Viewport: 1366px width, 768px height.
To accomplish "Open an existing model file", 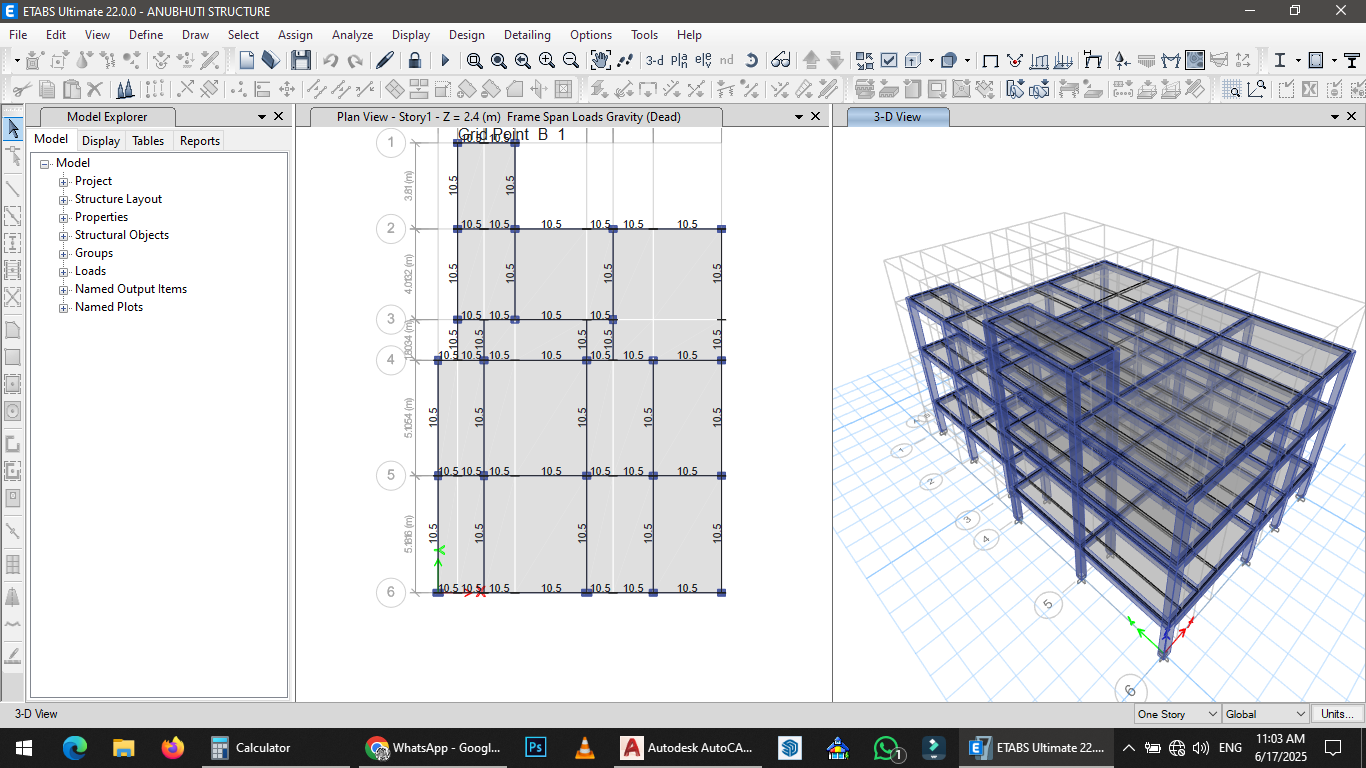I will click(271, 60).
